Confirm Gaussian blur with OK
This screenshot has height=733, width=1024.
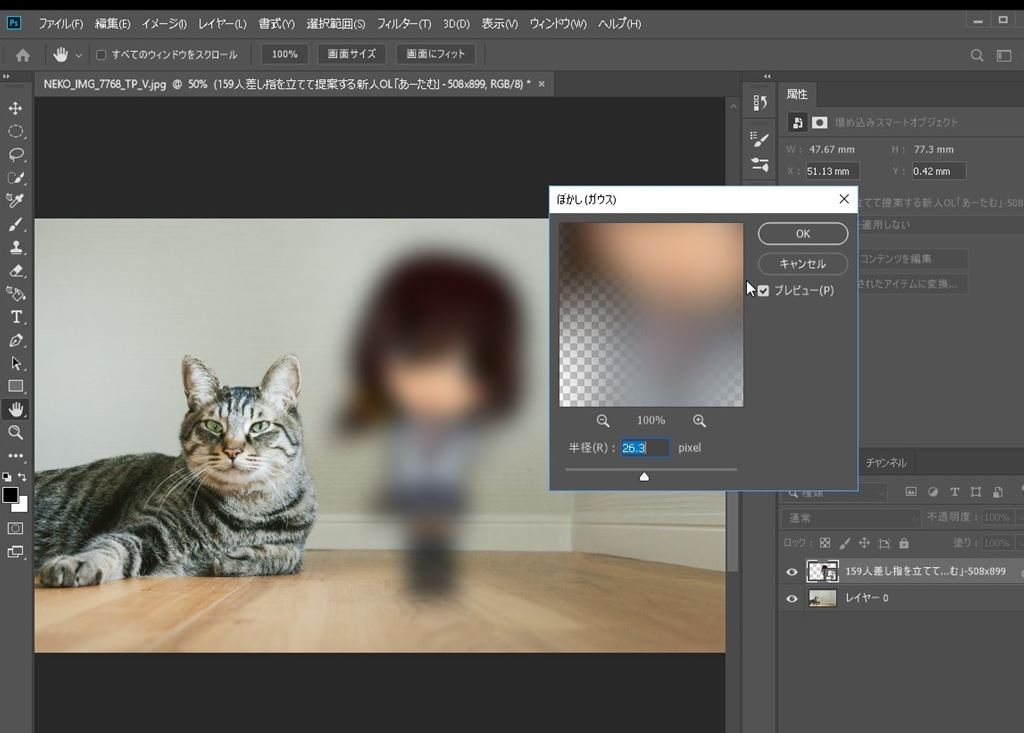coord(802,233)
